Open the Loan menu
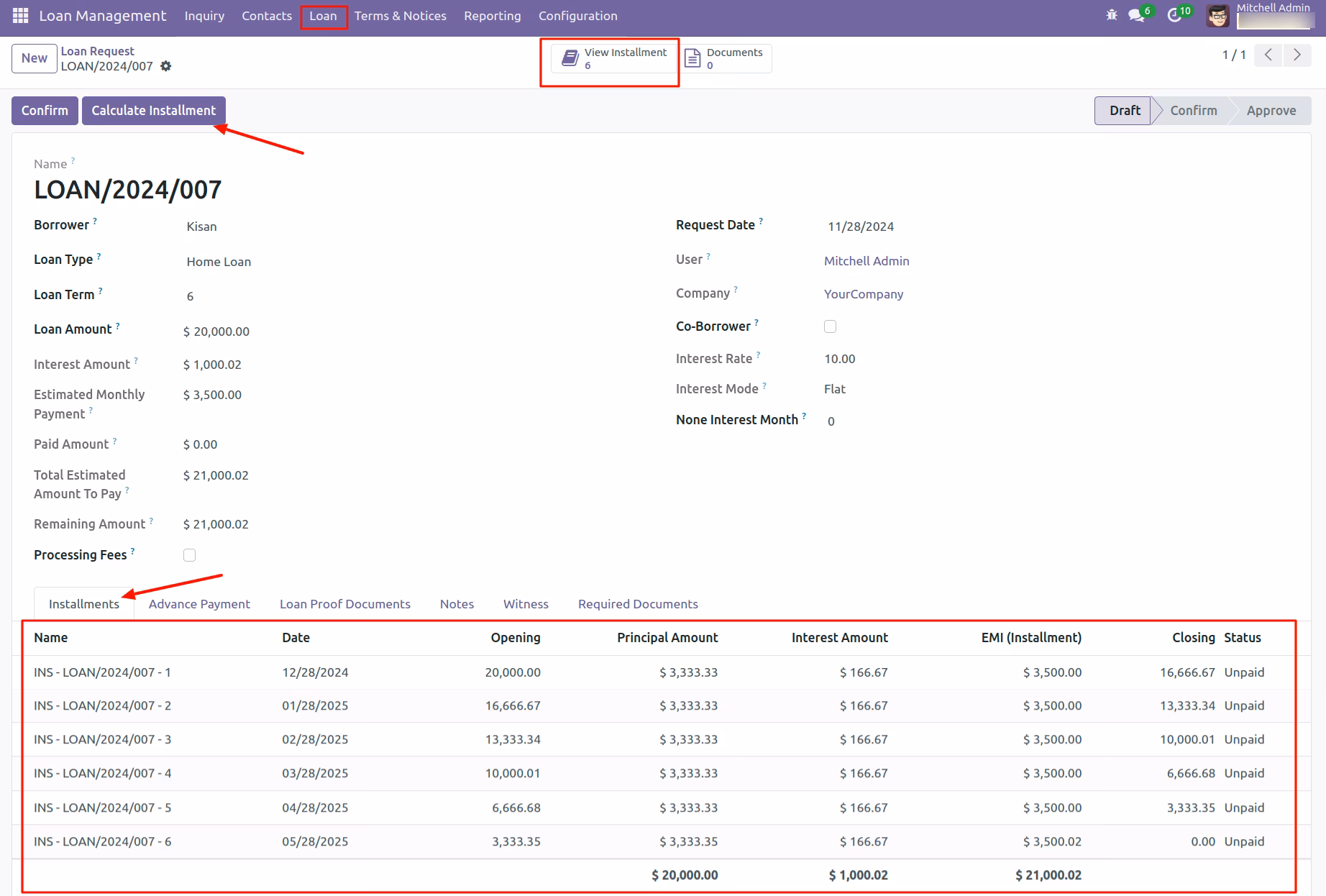 [323, 16]
